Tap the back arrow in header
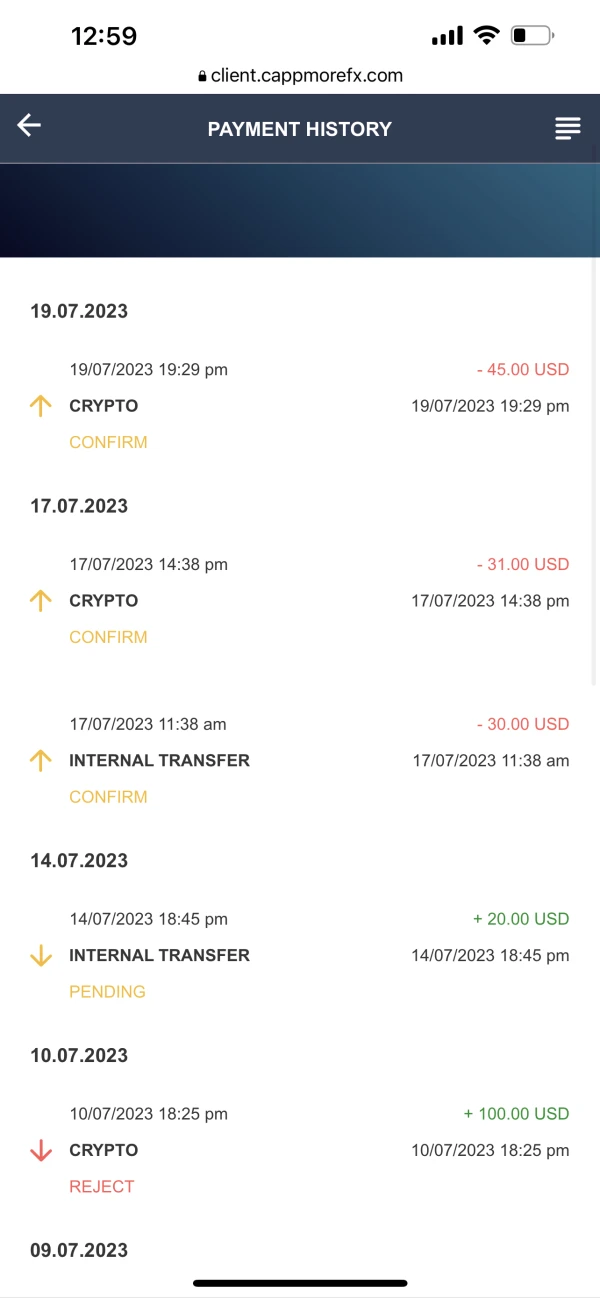The width and height of the screenshot is (600, 1298). click(x=29, y=125)
